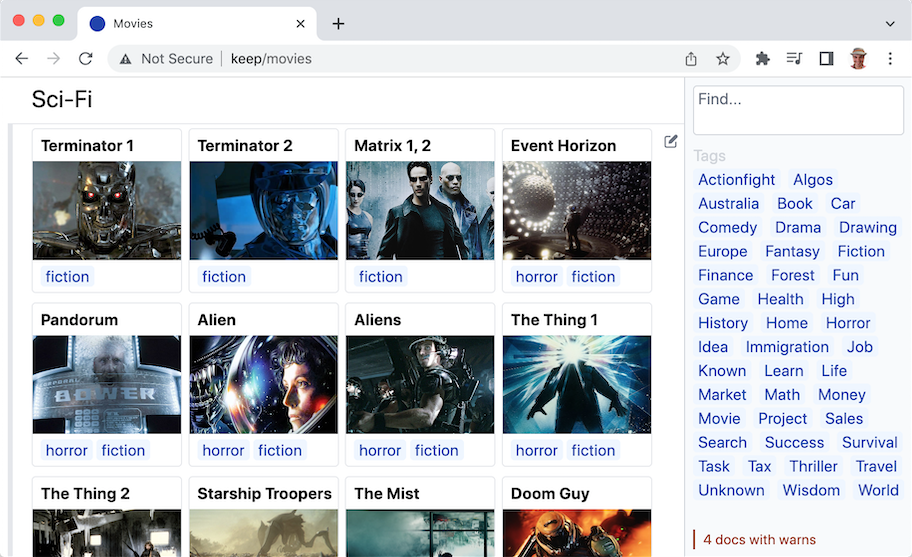Open the Alien poster image
Screen dimensions: 912x557
click(x=263, y=384)
